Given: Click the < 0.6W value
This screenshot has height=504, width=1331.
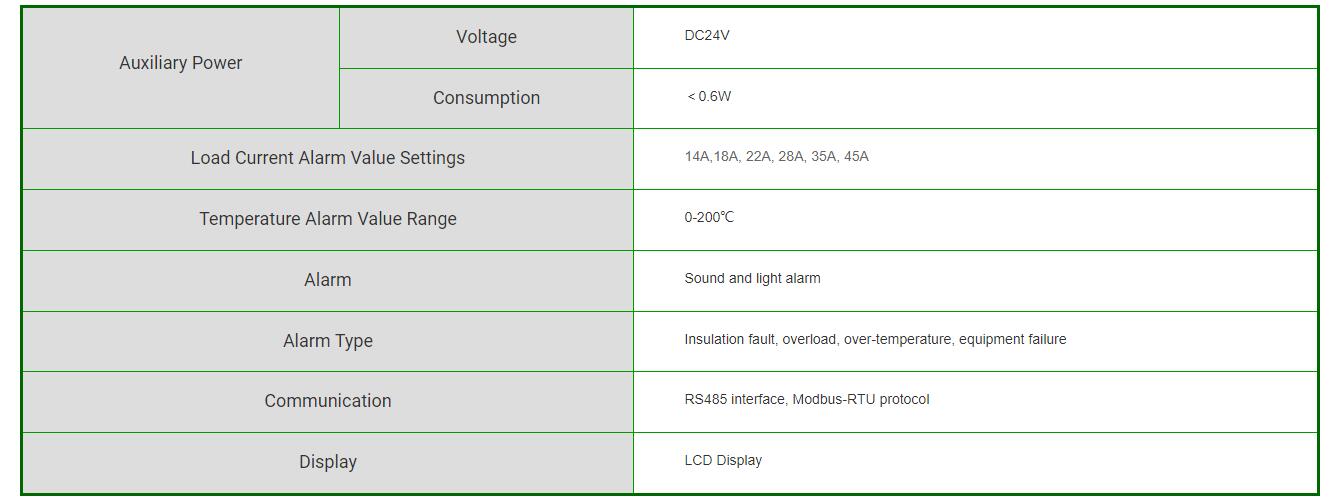Looking at the screenshot, I should coord(709,97).
